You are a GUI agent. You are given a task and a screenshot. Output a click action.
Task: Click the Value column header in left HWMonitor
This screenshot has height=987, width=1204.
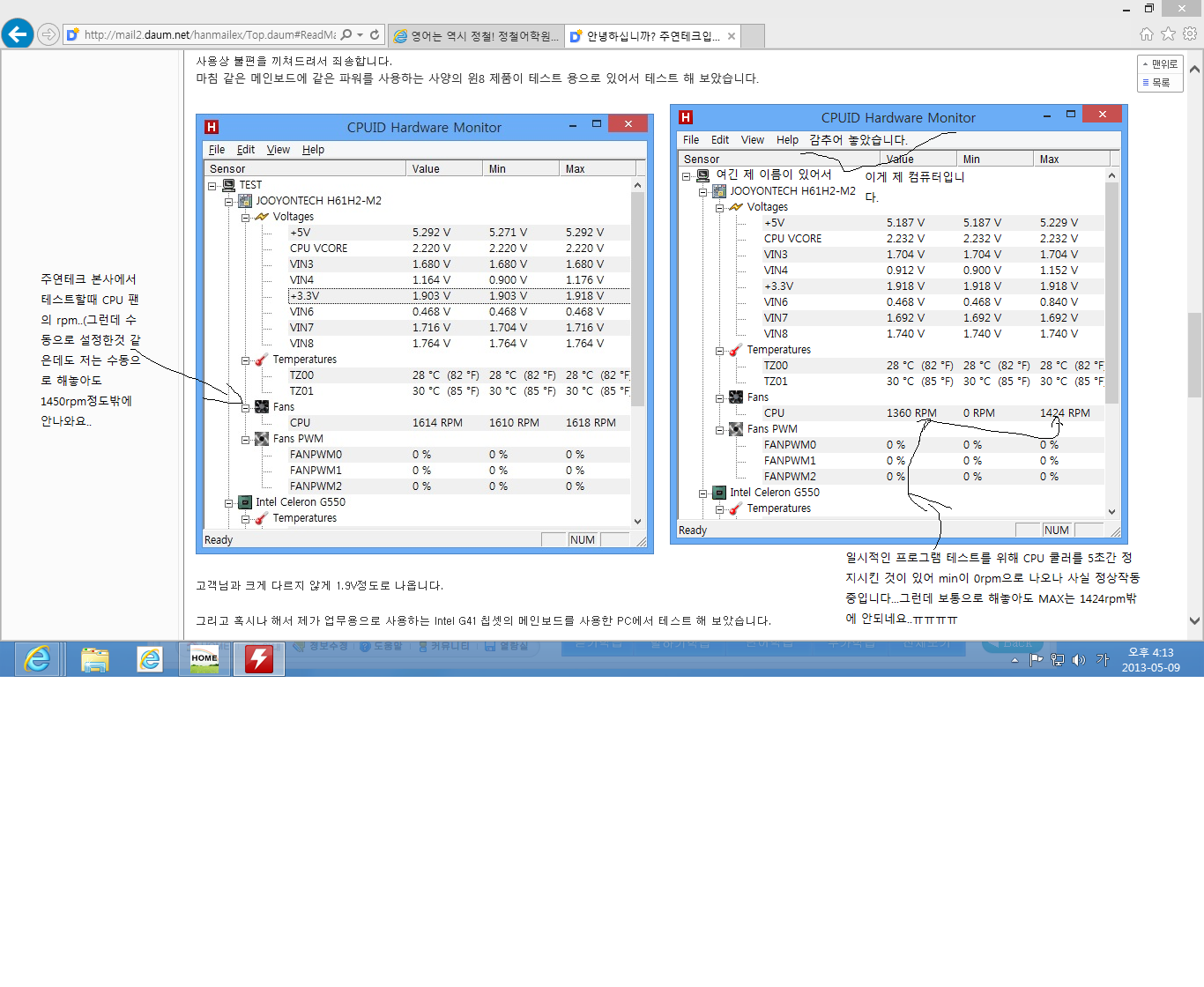444,168
